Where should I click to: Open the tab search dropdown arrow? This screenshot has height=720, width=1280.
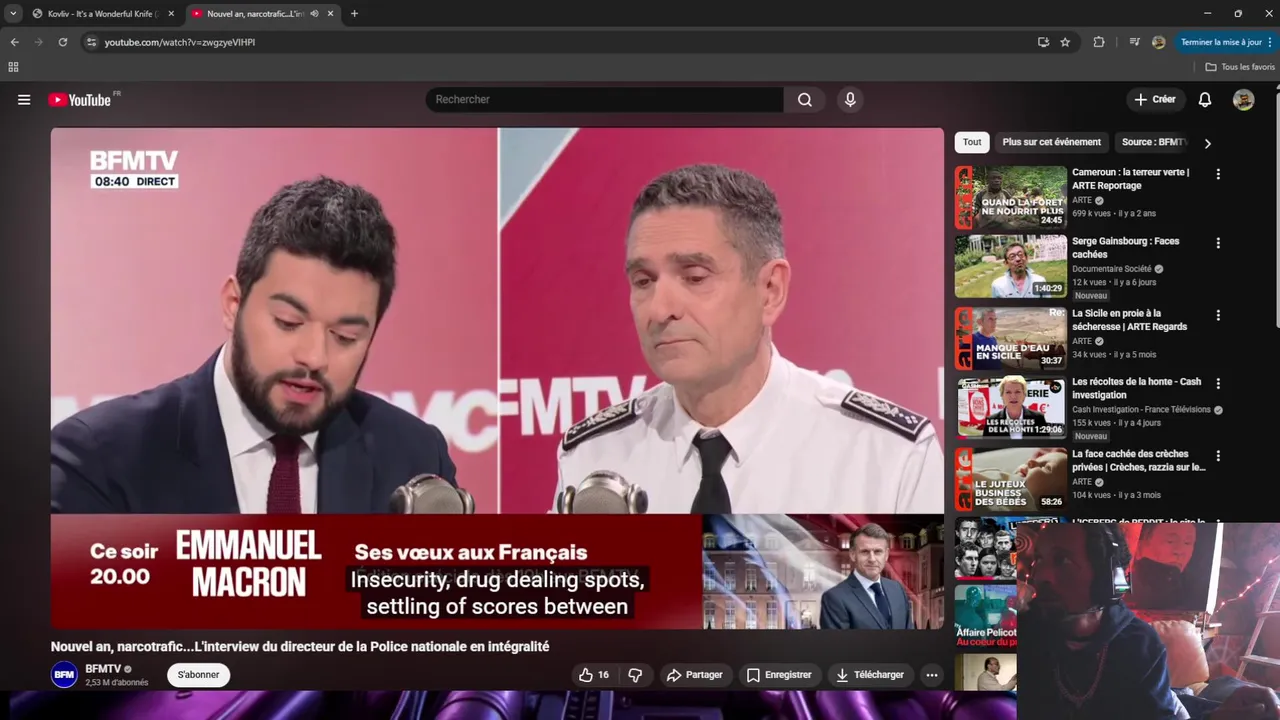pos(13,14)
